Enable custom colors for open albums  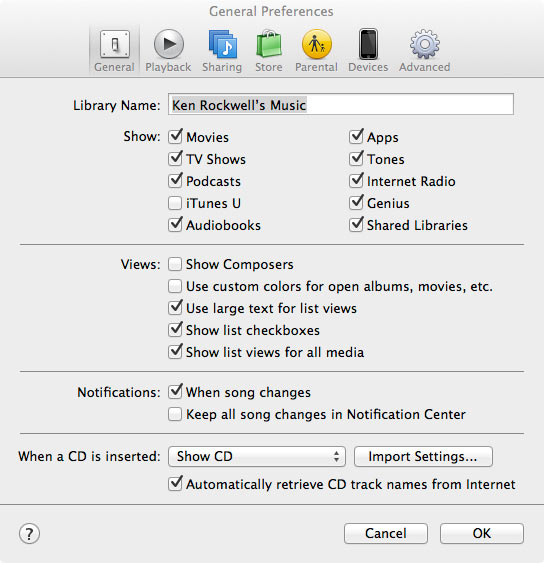point(175,286)
